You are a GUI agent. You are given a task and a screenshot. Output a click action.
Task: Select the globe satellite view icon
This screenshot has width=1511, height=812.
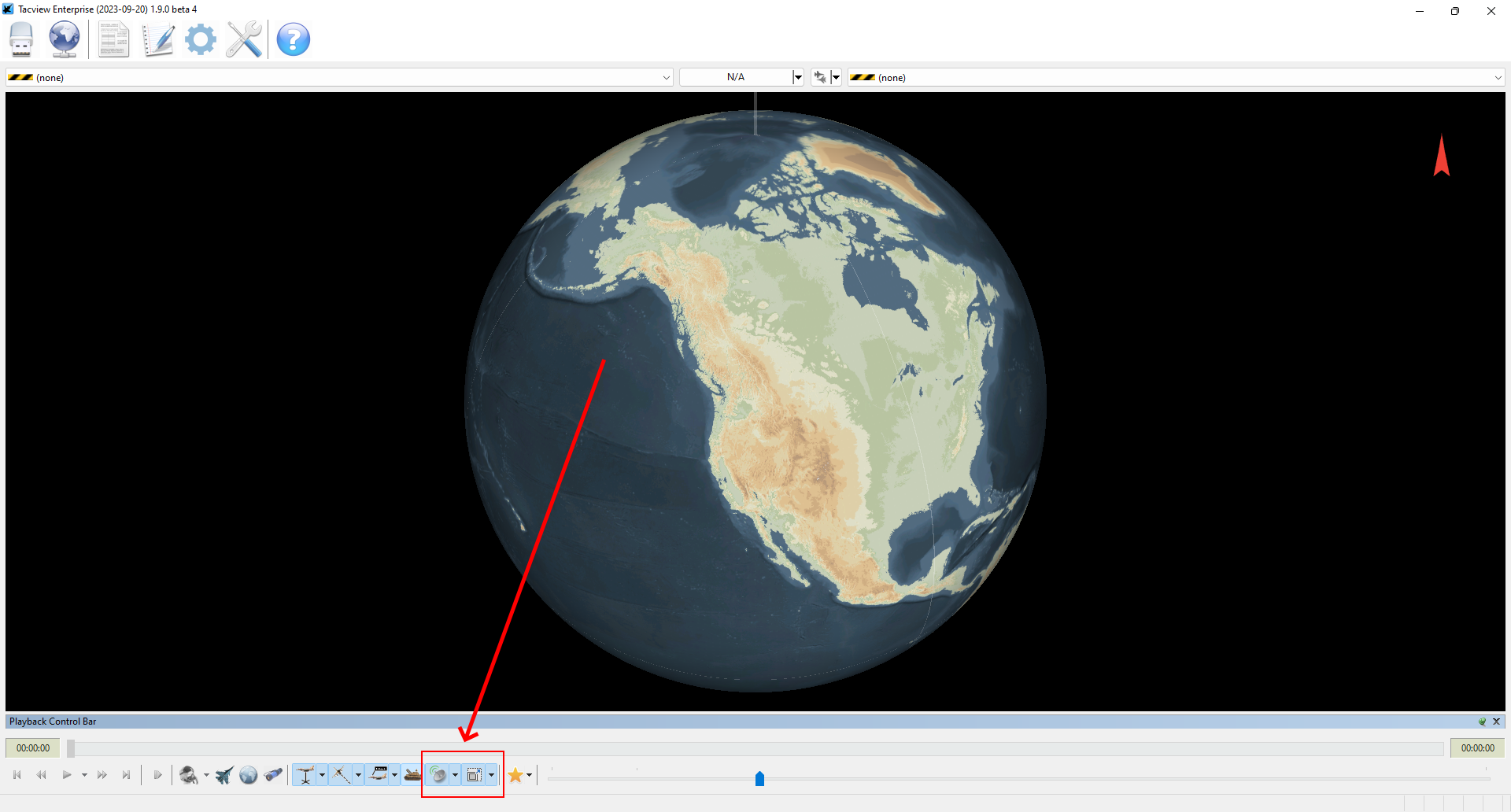tap(249, 775)
